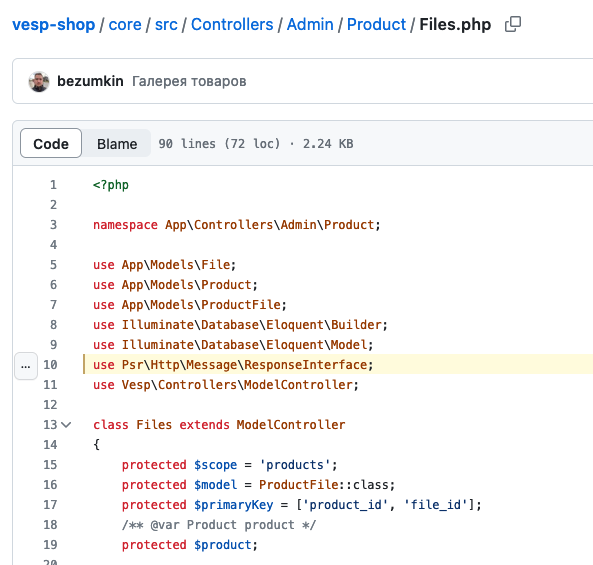This screenshot has height=565, width=593.
Task: Select the Code view tab
Action: click(51, 144)
